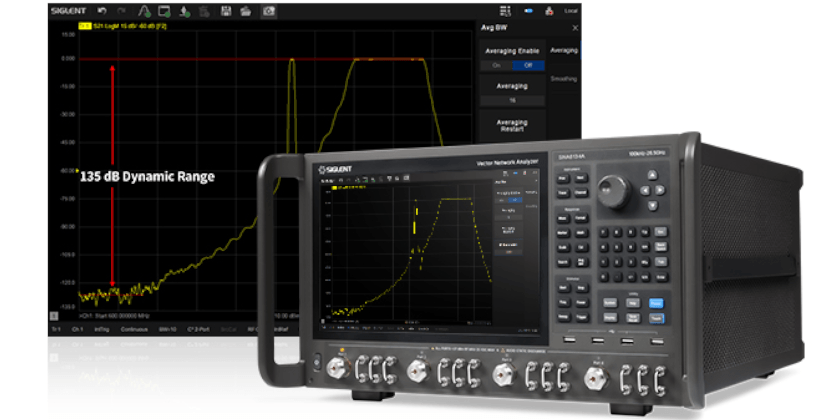Click the add window icon in the toolbar
Viewport: 840px width, 420px height.
click(x=163, y=10)
